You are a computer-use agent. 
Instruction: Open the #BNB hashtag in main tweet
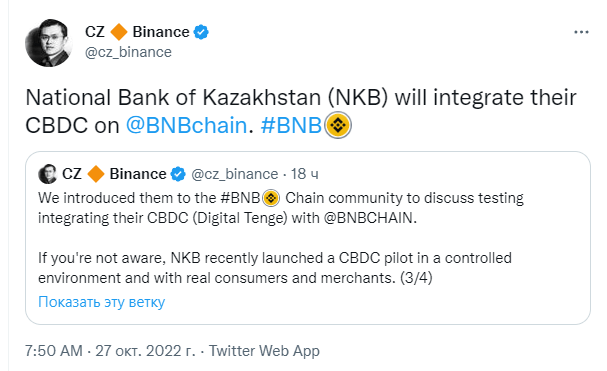click(291, 125)
